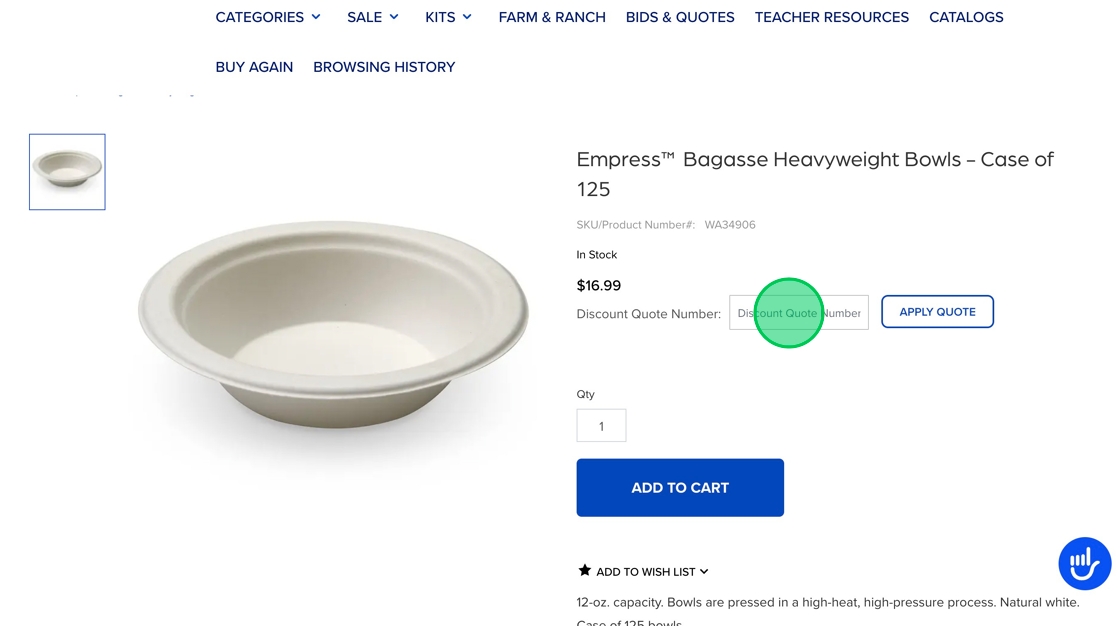Open the Add to Wish List dropdown arrow
The width and height of the screenshot is (1120, 626).
click(704, 572)
